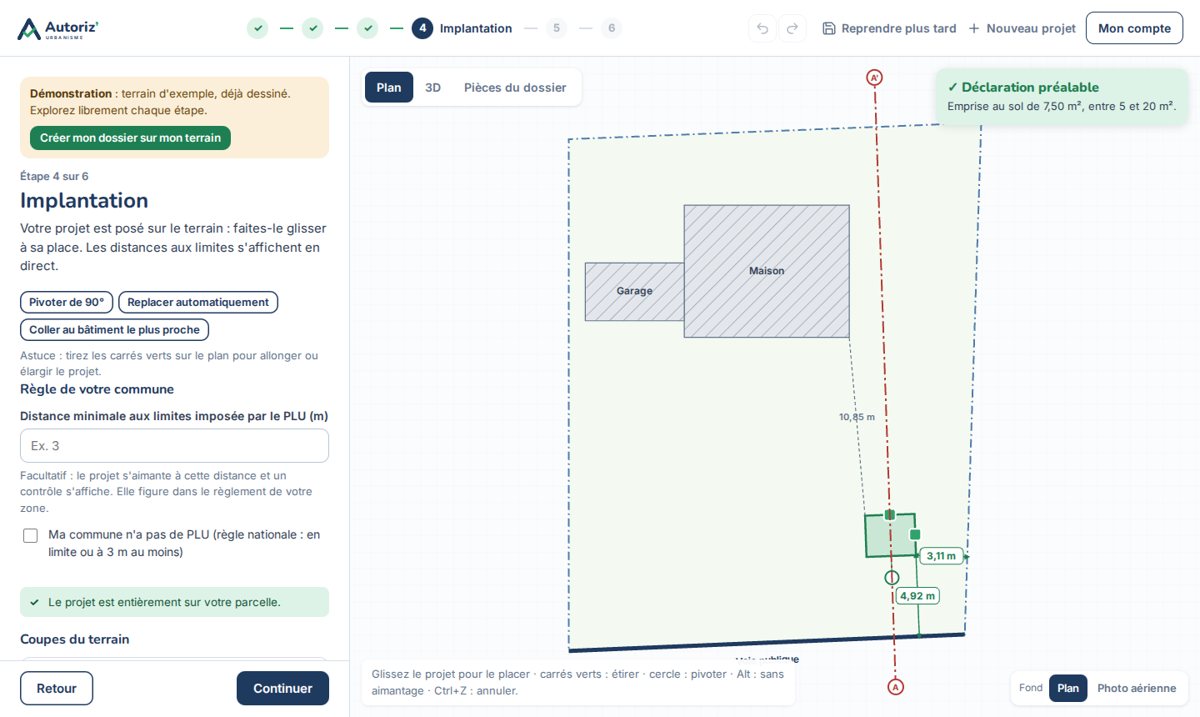Go back to completed step 1 checkmark
Screen dimensions: 1200x717
pyautogui.click(x=258, y=28)
